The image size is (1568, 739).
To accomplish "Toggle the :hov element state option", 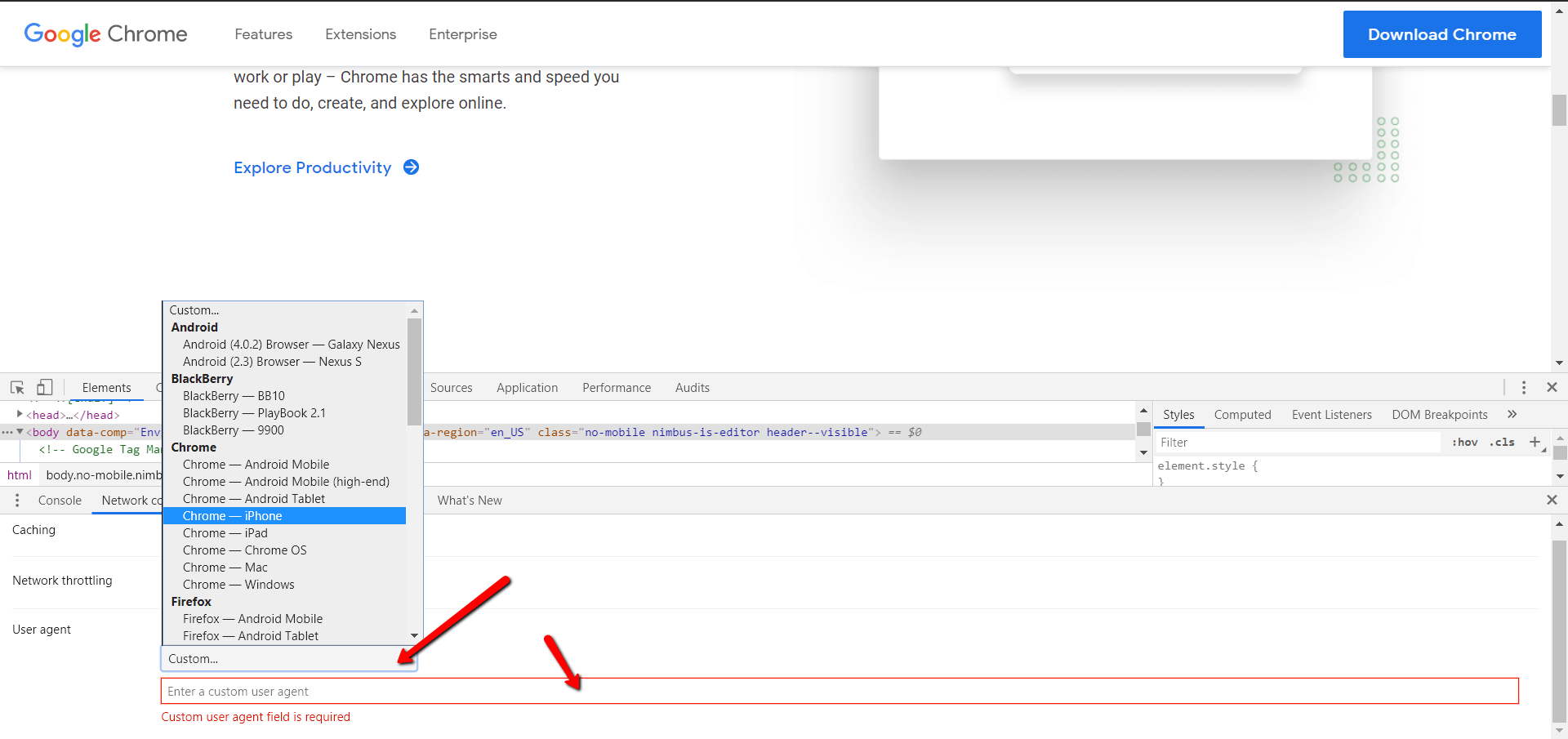I will tap(1464, 443).
